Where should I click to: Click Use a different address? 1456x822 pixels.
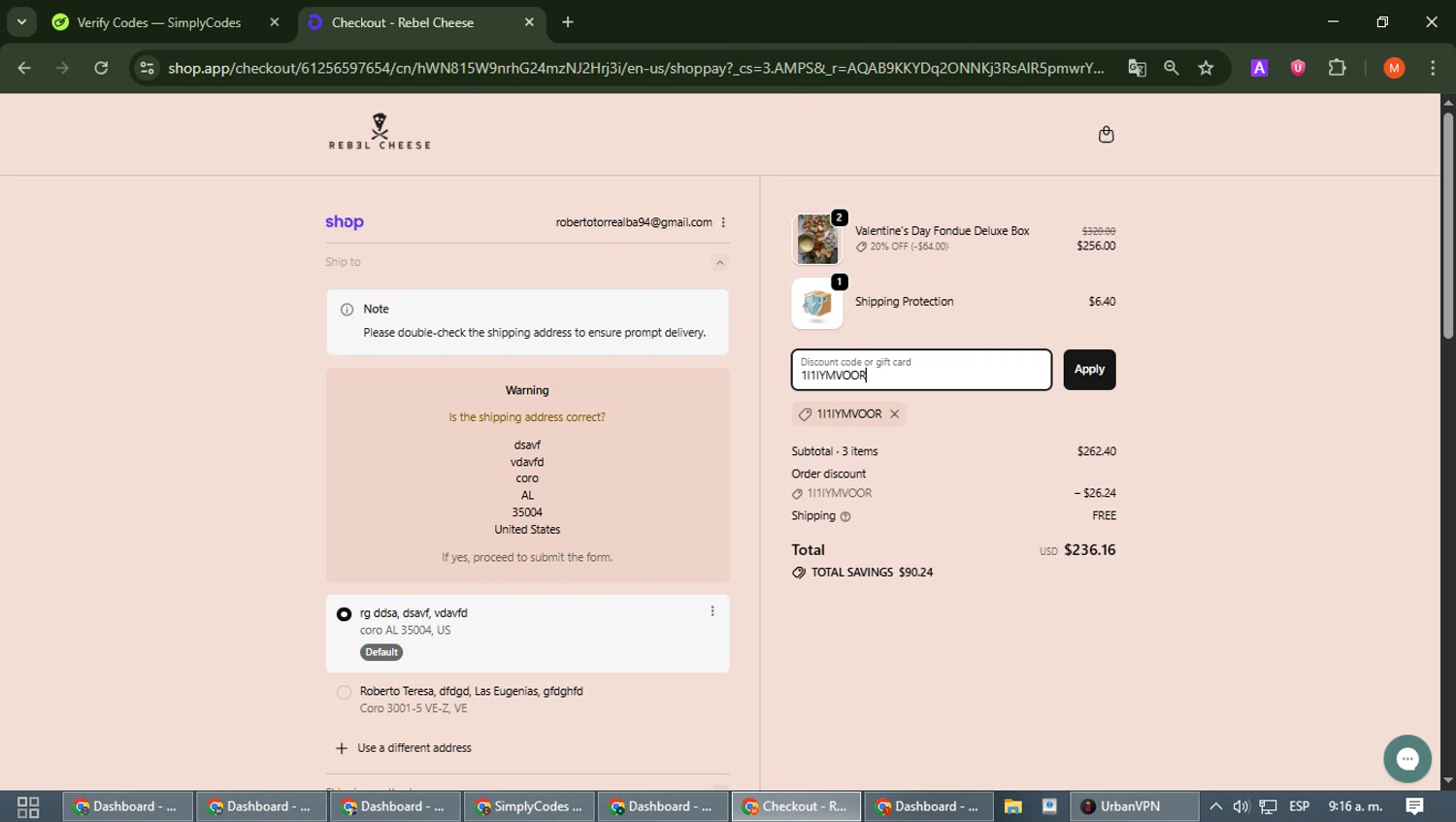pos(414,748)
